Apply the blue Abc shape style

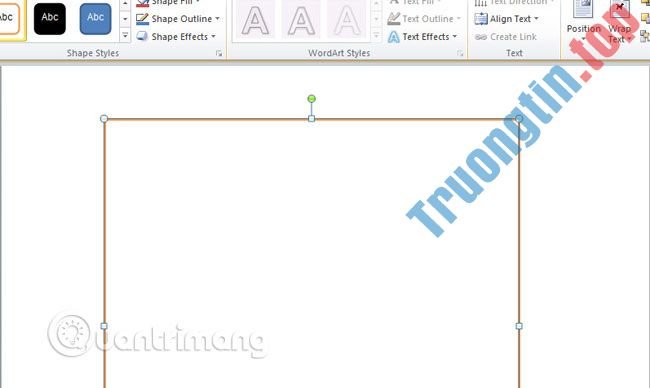[x=95, y=18]
